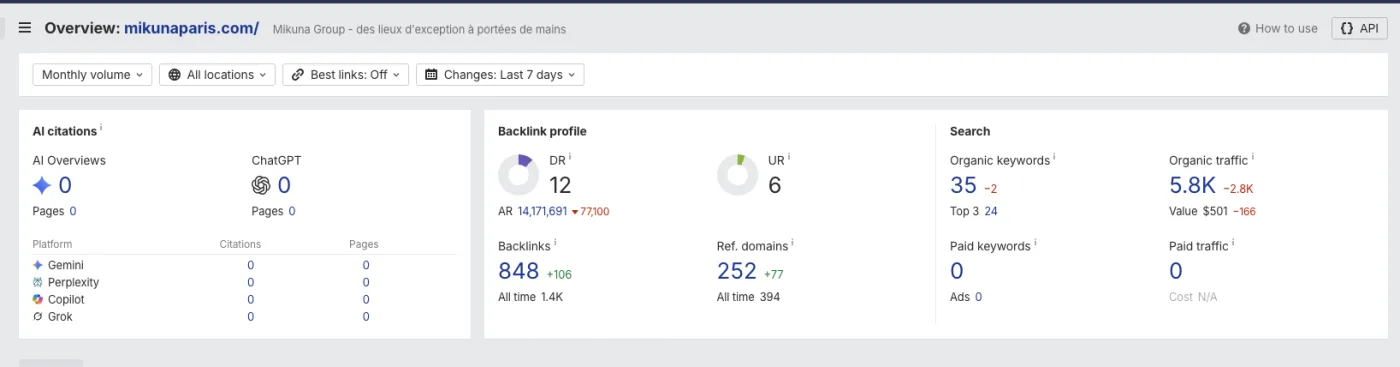This screenshot has width=1400, height=367.
Task: Click the globe icon in All locations
Action: 175,75
